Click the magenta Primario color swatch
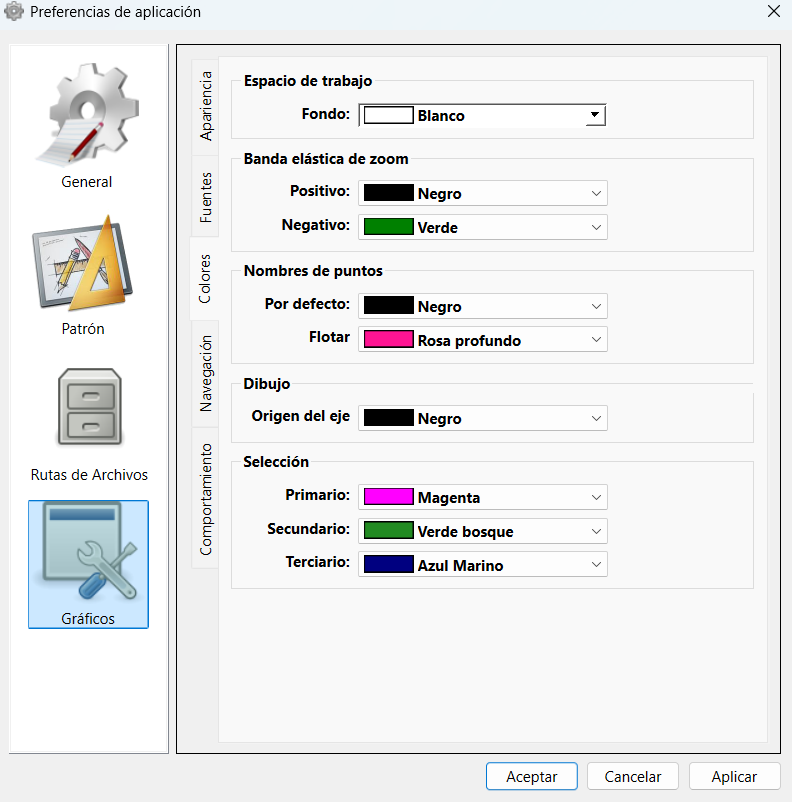 pyautogui.click(x=388, y=497)
